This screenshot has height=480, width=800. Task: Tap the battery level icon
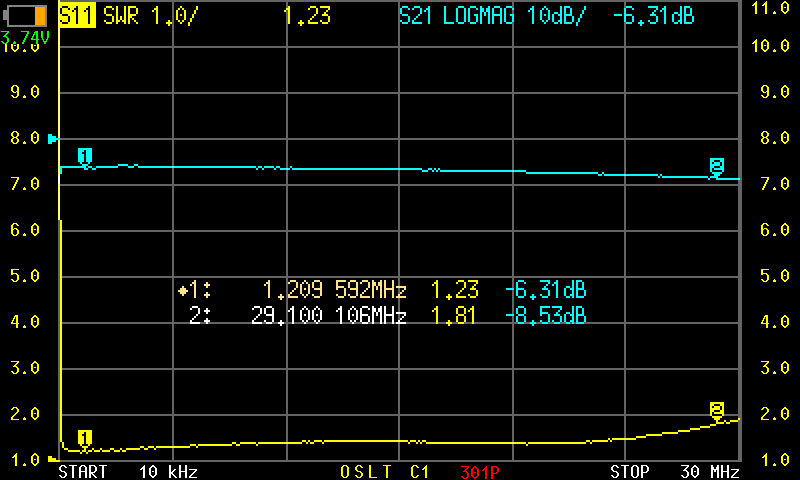coord(25,16)
